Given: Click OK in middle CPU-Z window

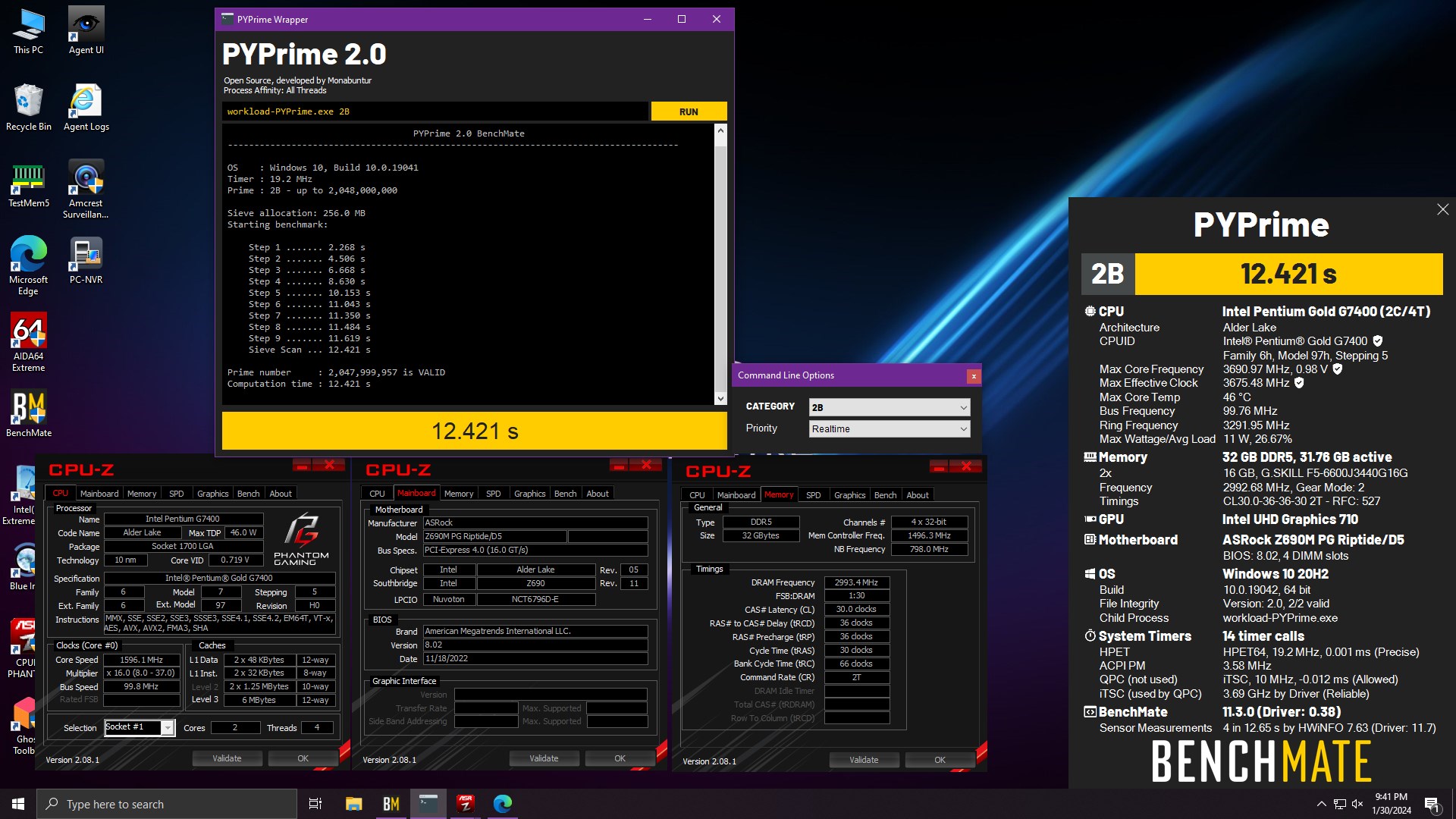Looking at the screenshot, I should coord(620,758).
